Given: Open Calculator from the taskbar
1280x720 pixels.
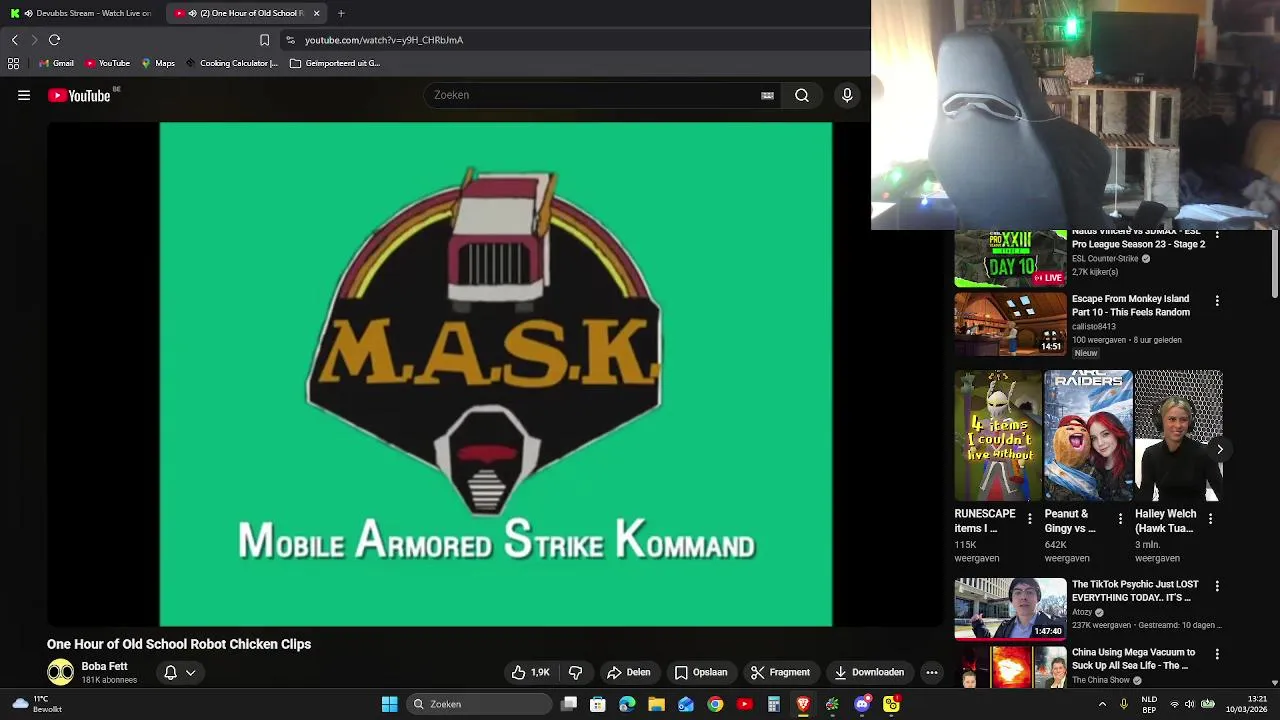Looking at the screenshot, I should click(x=773, y=704).
